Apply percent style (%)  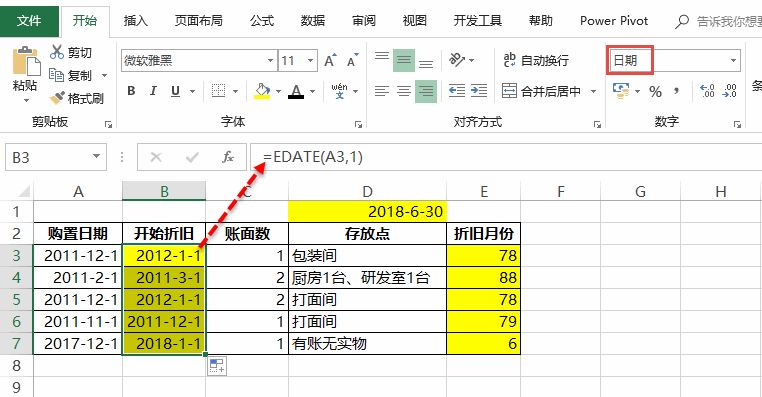[655, 91]
